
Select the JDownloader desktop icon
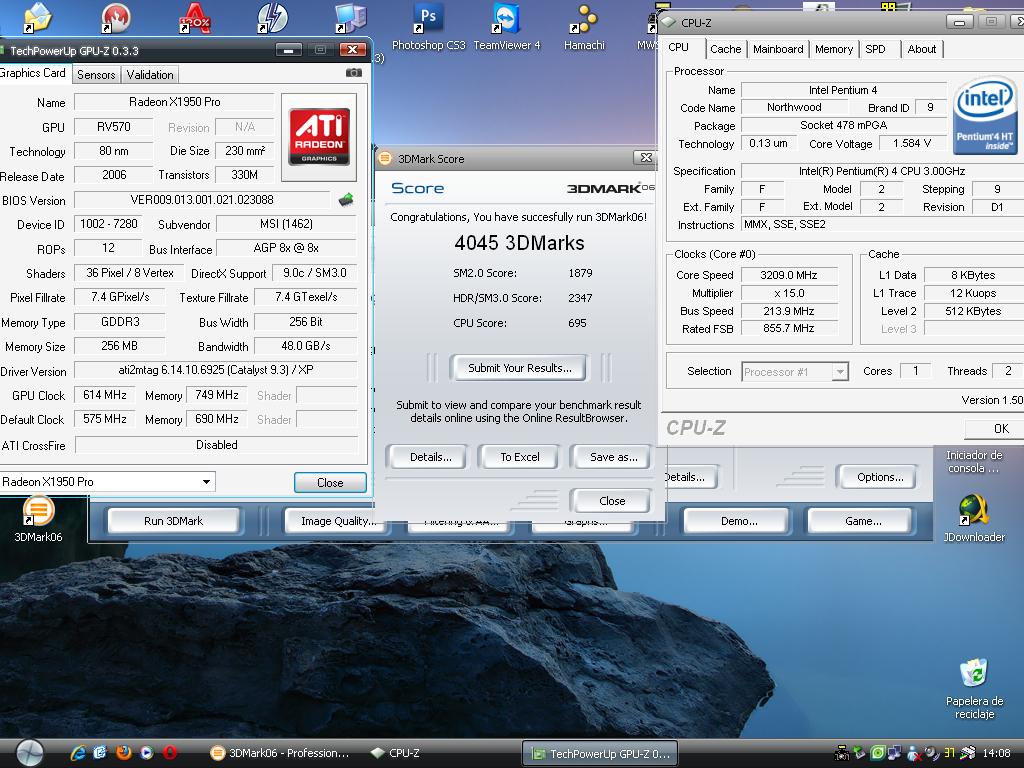(x=974, y=520)
